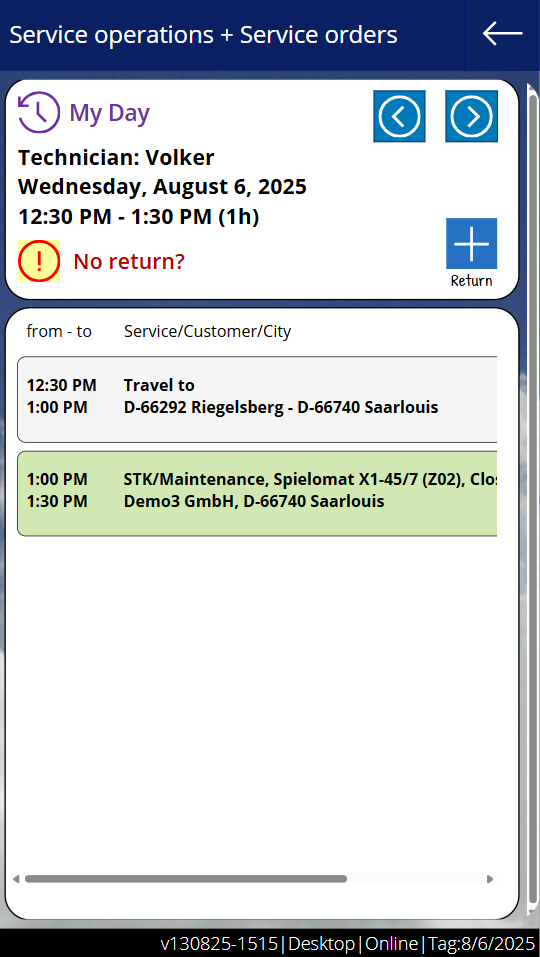Add a return trip with plus button
This screenshot has width=540, height=957.
471,244
